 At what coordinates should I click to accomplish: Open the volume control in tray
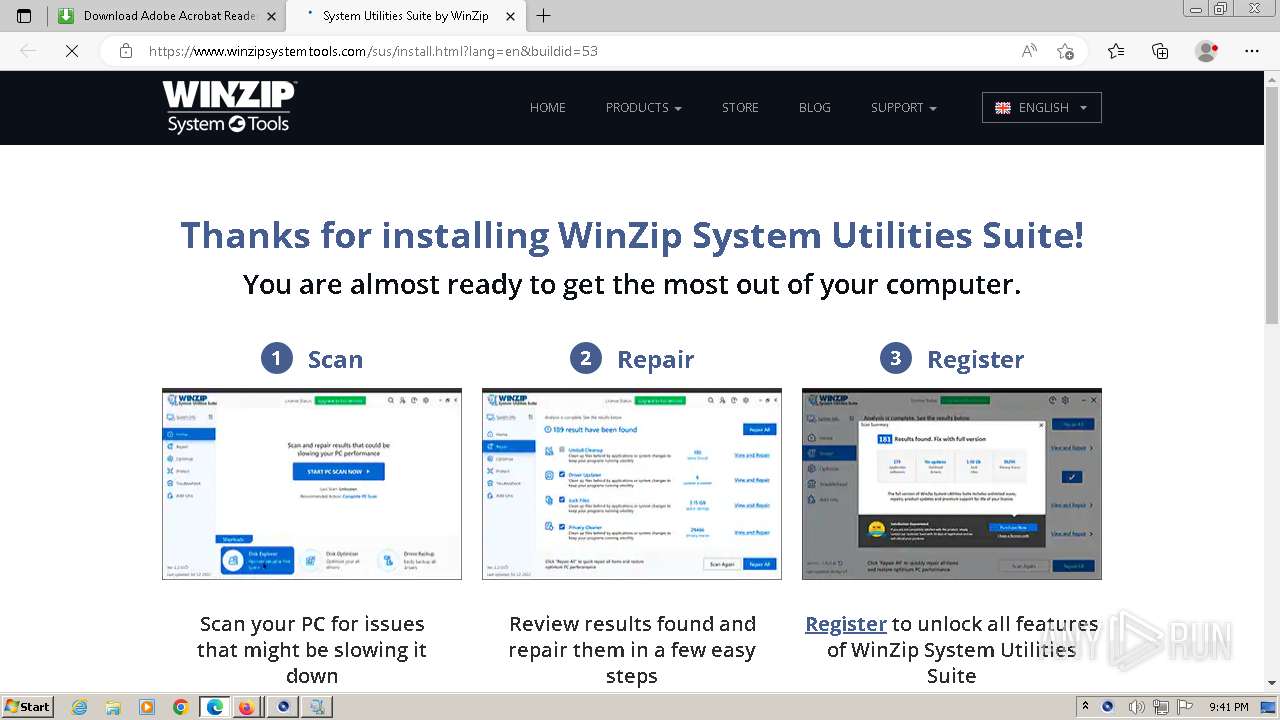(1136, 707)
